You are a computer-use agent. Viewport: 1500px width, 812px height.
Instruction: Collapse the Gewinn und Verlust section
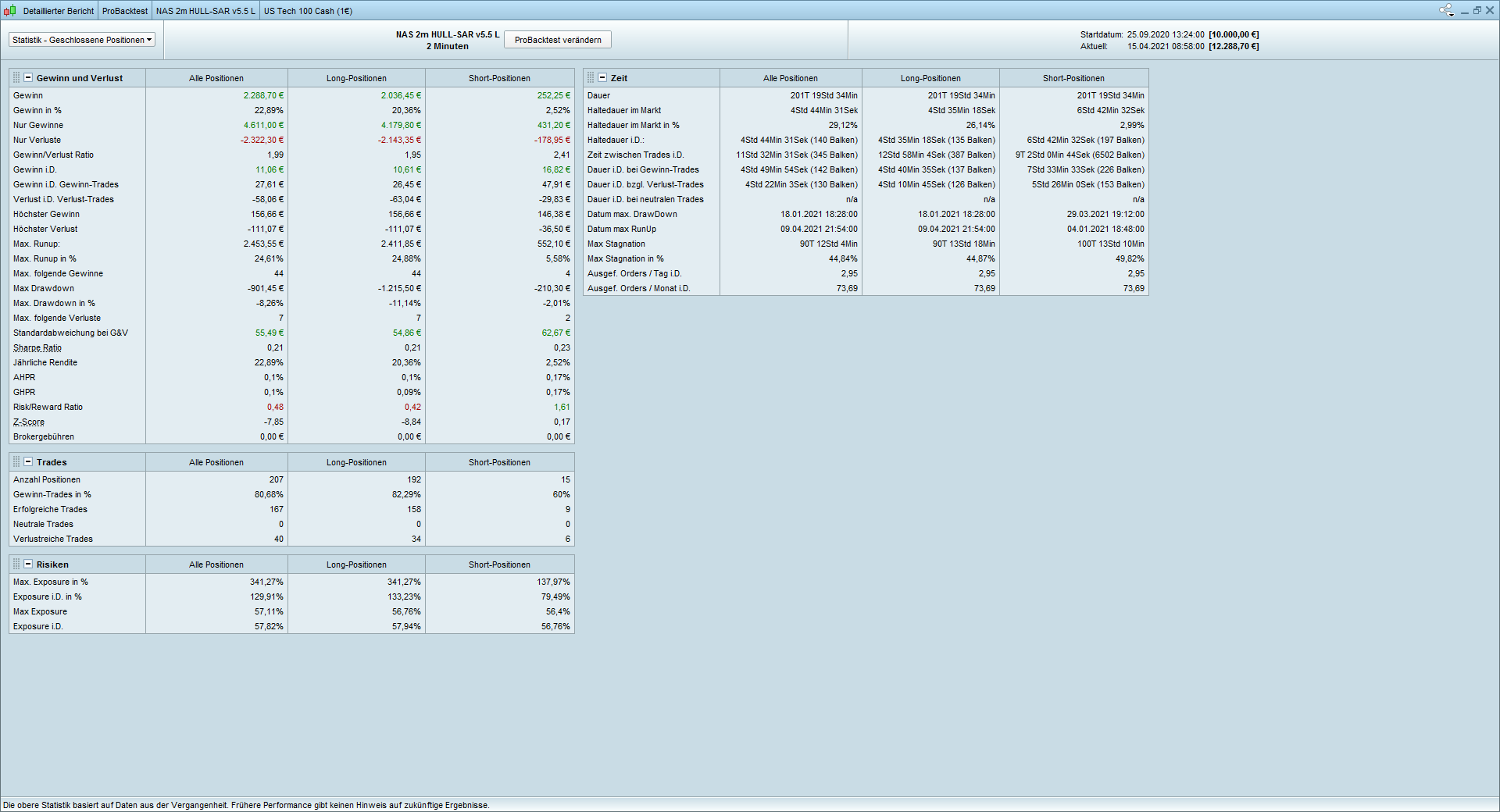[28, 78]
